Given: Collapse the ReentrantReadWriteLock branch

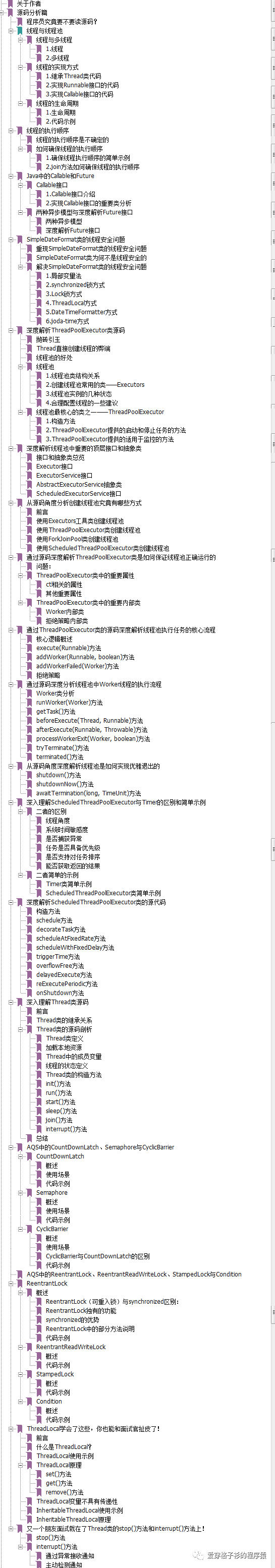Looking at the screenshot, I should coord(20,1347).
